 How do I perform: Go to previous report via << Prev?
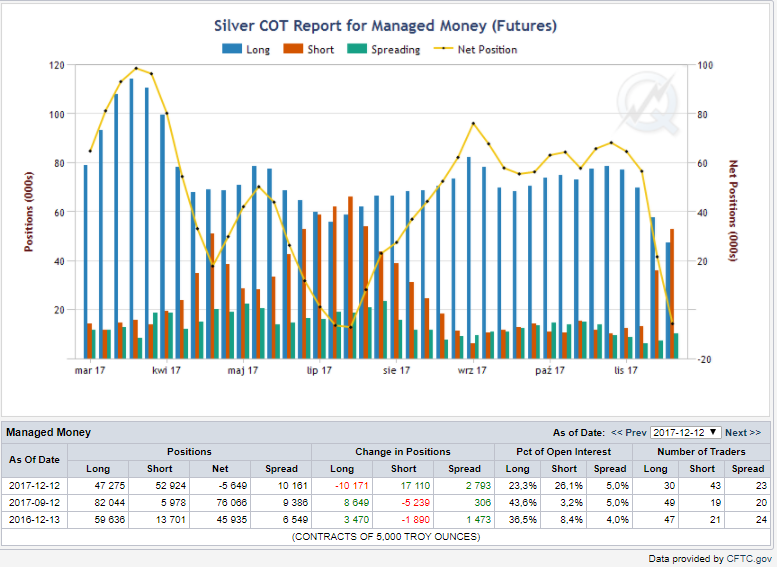pyautogui.click(x=629, y=433)
